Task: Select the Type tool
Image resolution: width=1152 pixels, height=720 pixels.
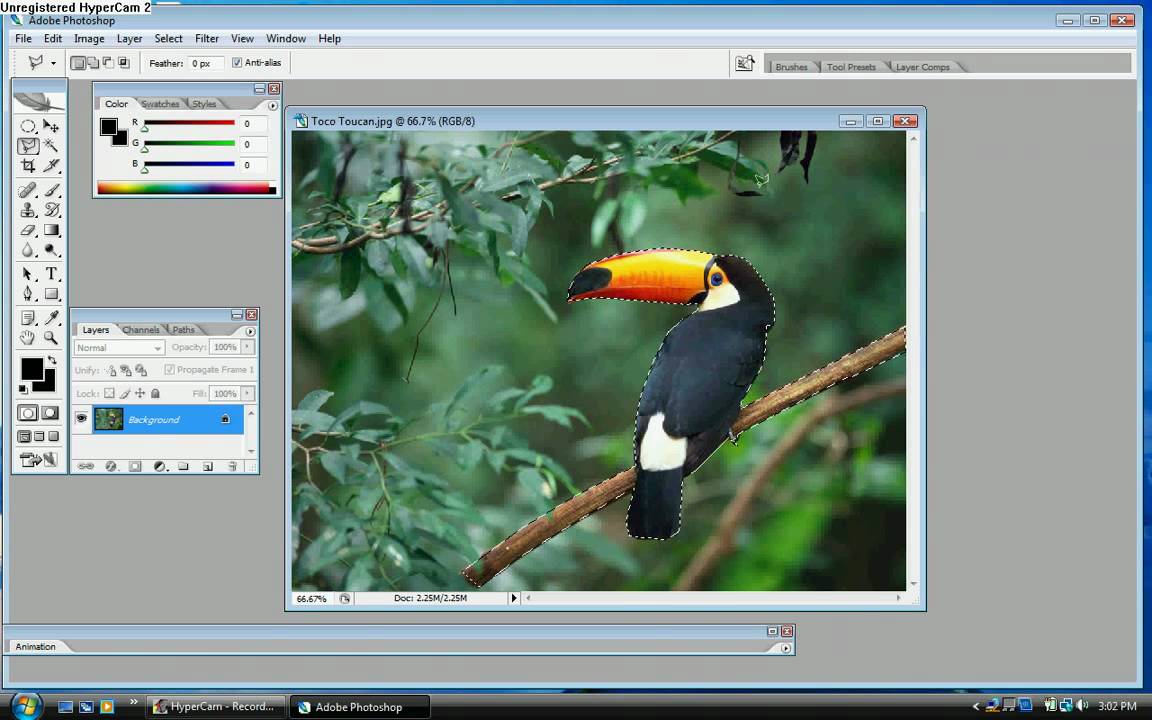Action: click(51, 274)
